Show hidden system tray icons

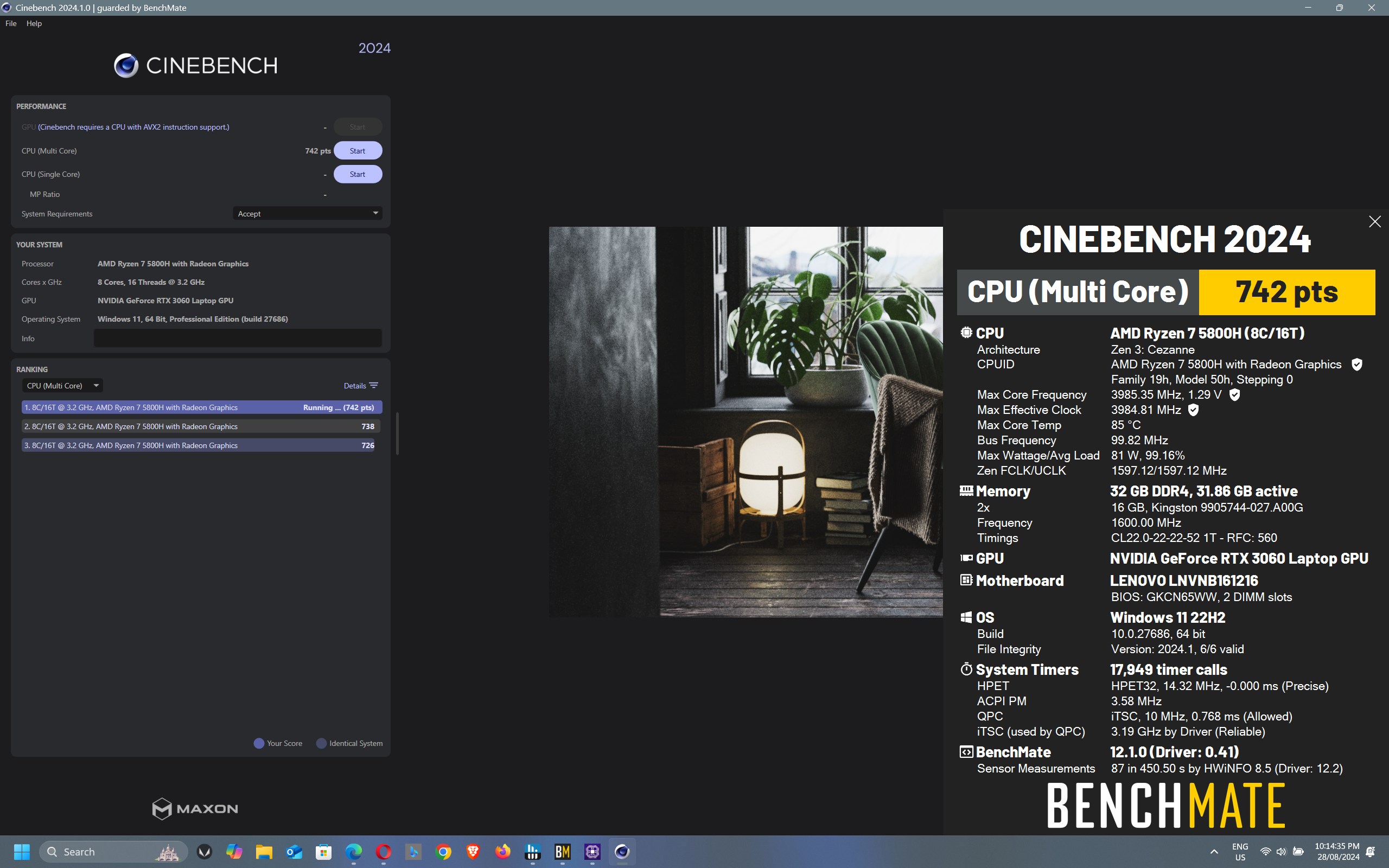(1214, 851)
